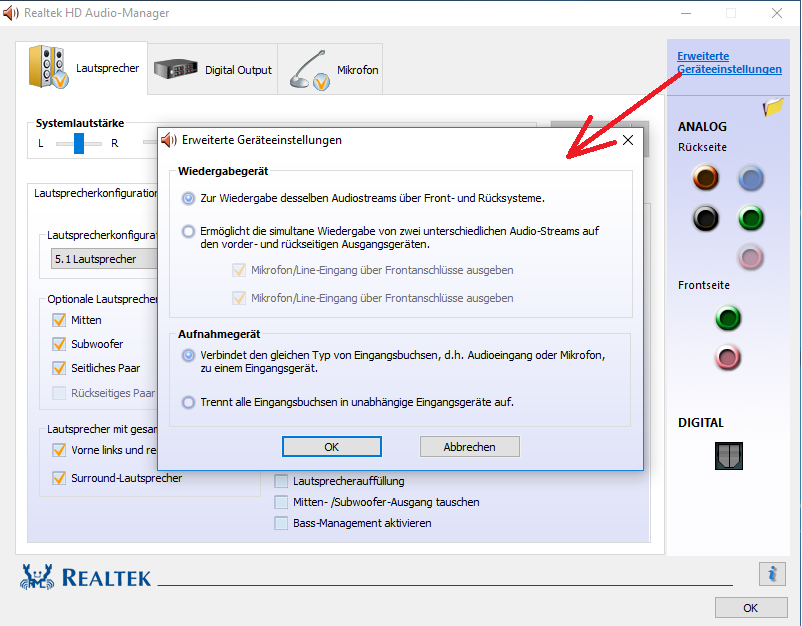
Task: Click the receiver icon of Digital Output
Action: (175, 69)
